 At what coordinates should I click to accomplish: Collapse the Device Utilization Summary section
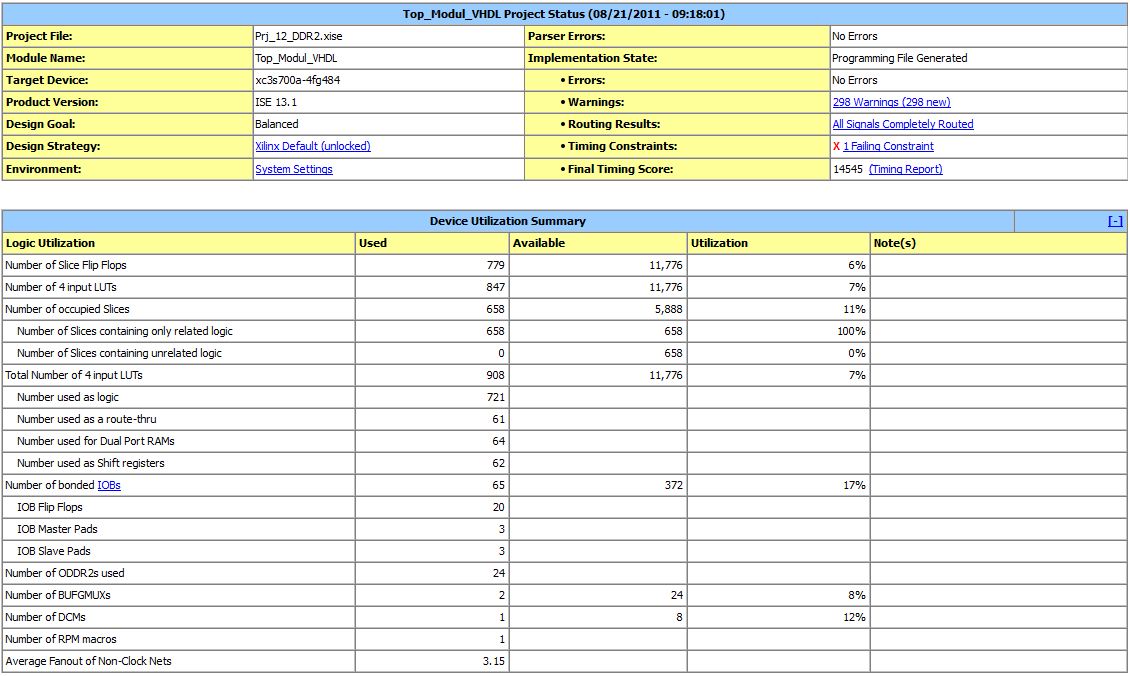[x=1115, y=221]
